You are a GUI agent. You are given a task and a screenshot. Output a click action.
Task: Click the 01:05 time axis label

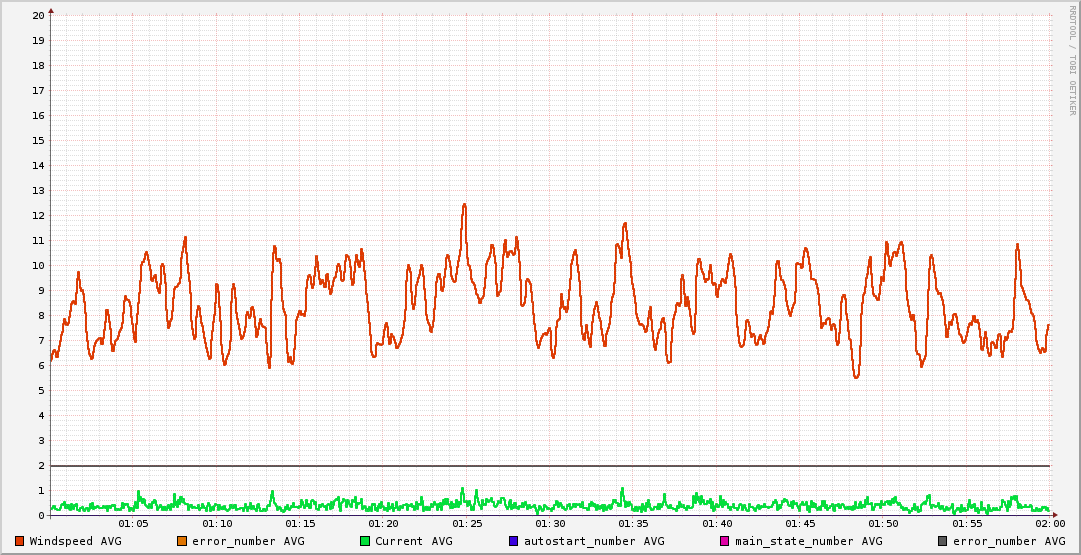[134, 524]
